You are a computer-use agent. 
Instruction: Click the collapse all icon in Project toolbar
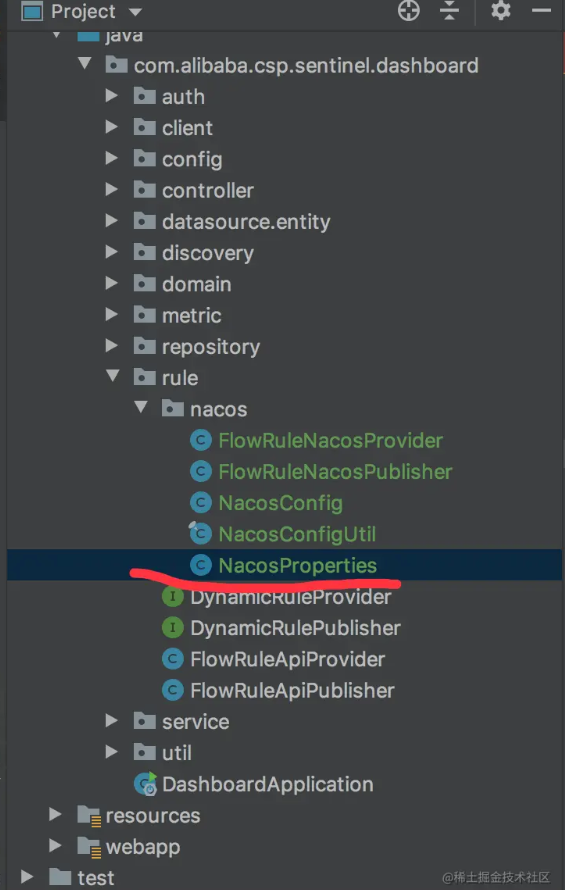pyautogui.click(x=449, y=11)
